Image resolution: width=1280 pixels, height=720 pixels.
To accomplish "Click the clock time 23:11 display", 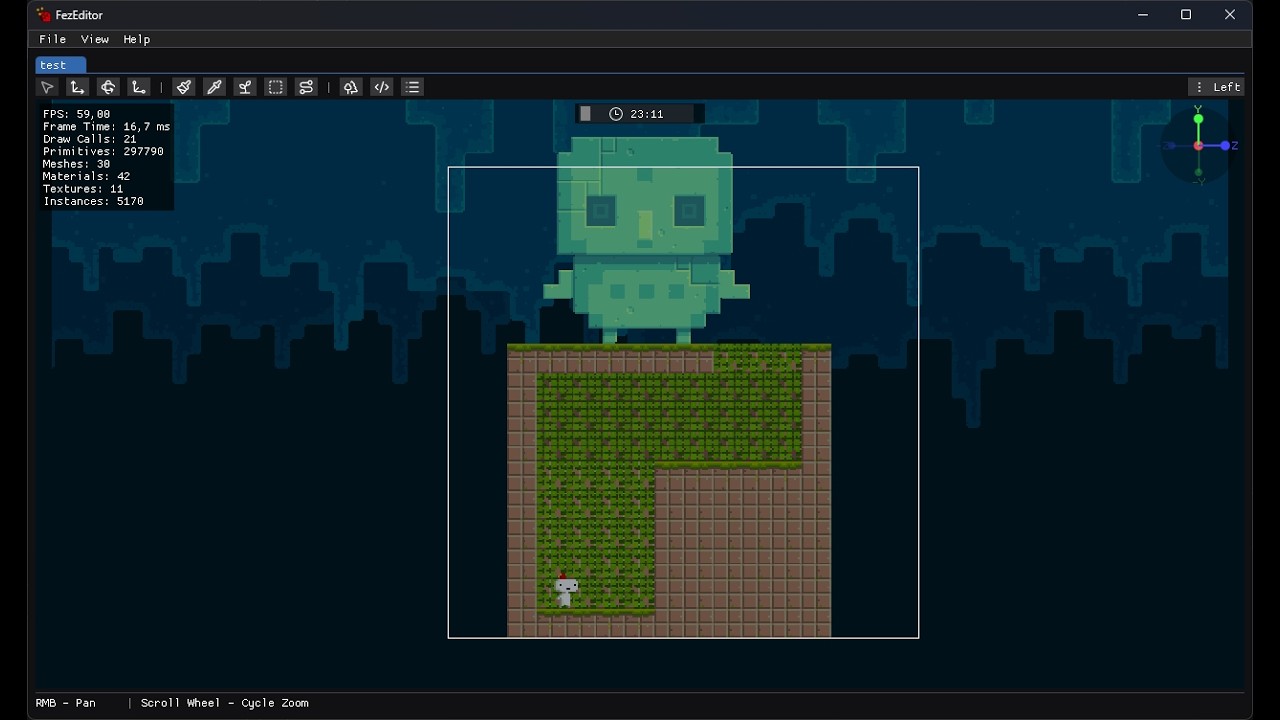I will pyautogui.click(x=636, y=114).
